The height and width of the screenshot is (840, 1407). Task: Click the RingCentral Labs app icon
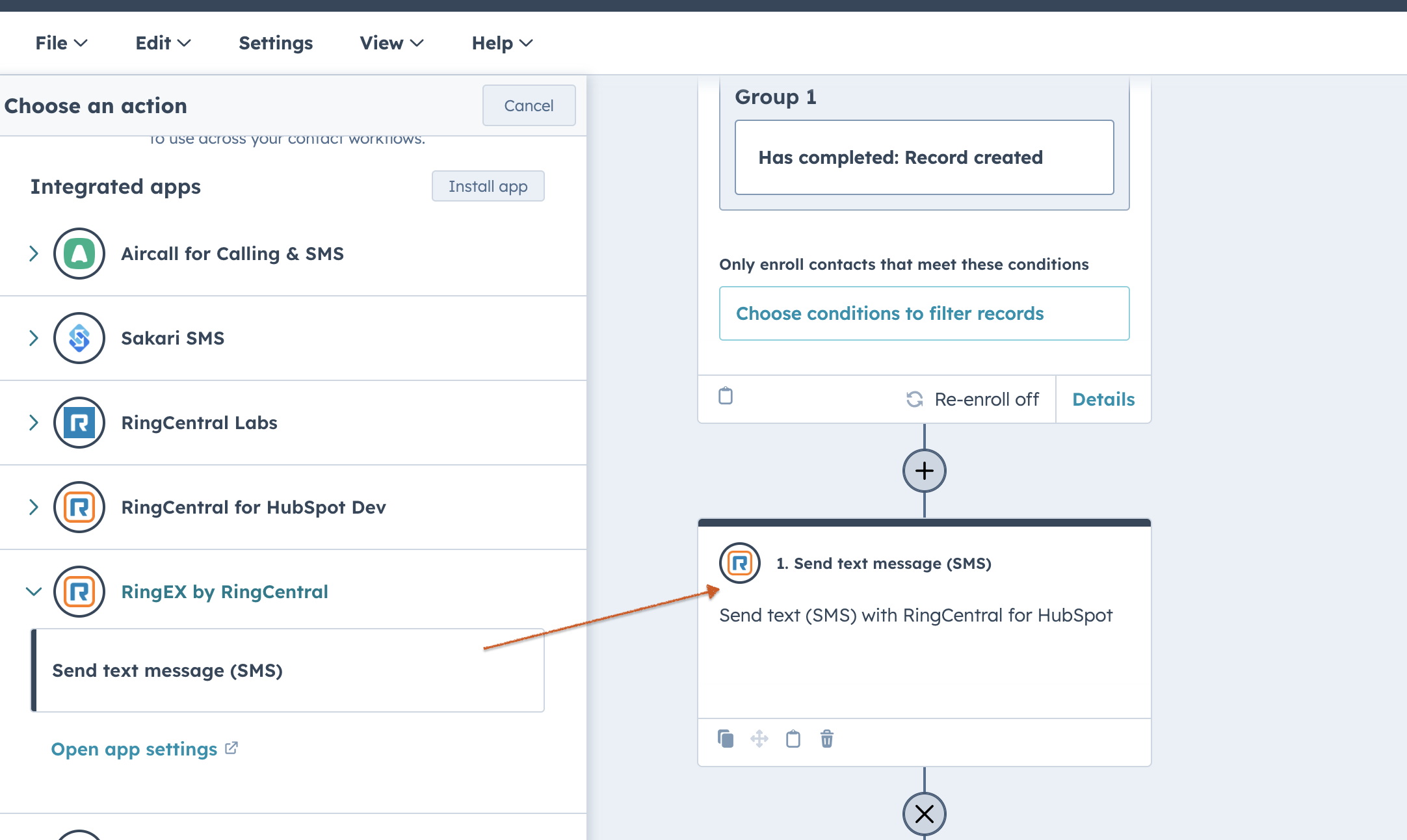pos(79,423)
